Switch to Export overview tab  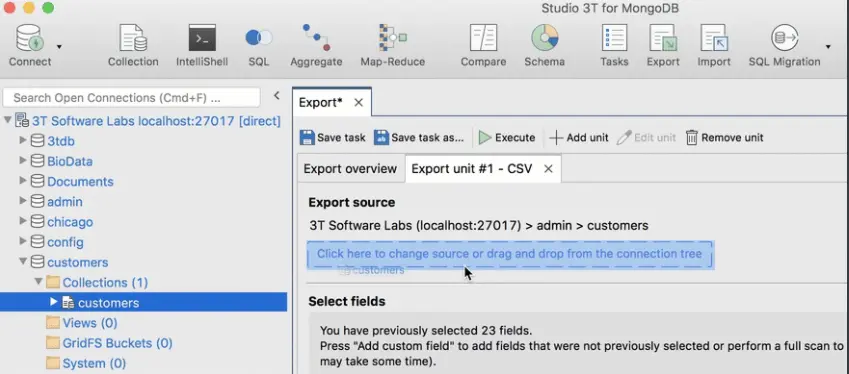pyautogui.click(x=350, y=169)
